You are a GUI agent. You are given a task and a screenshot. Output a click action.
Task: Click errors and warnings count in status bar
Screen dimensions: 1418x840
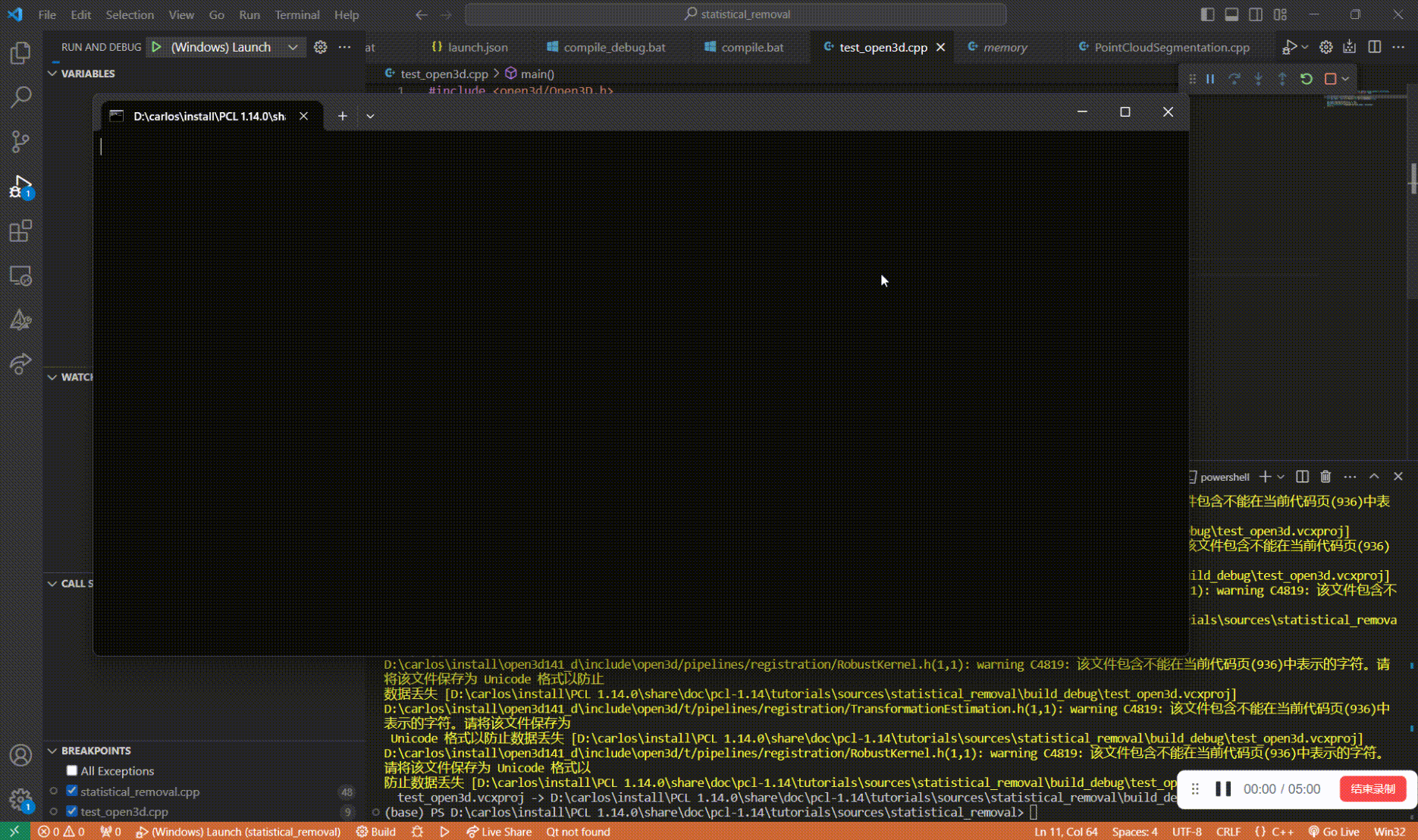pos(61,832)
